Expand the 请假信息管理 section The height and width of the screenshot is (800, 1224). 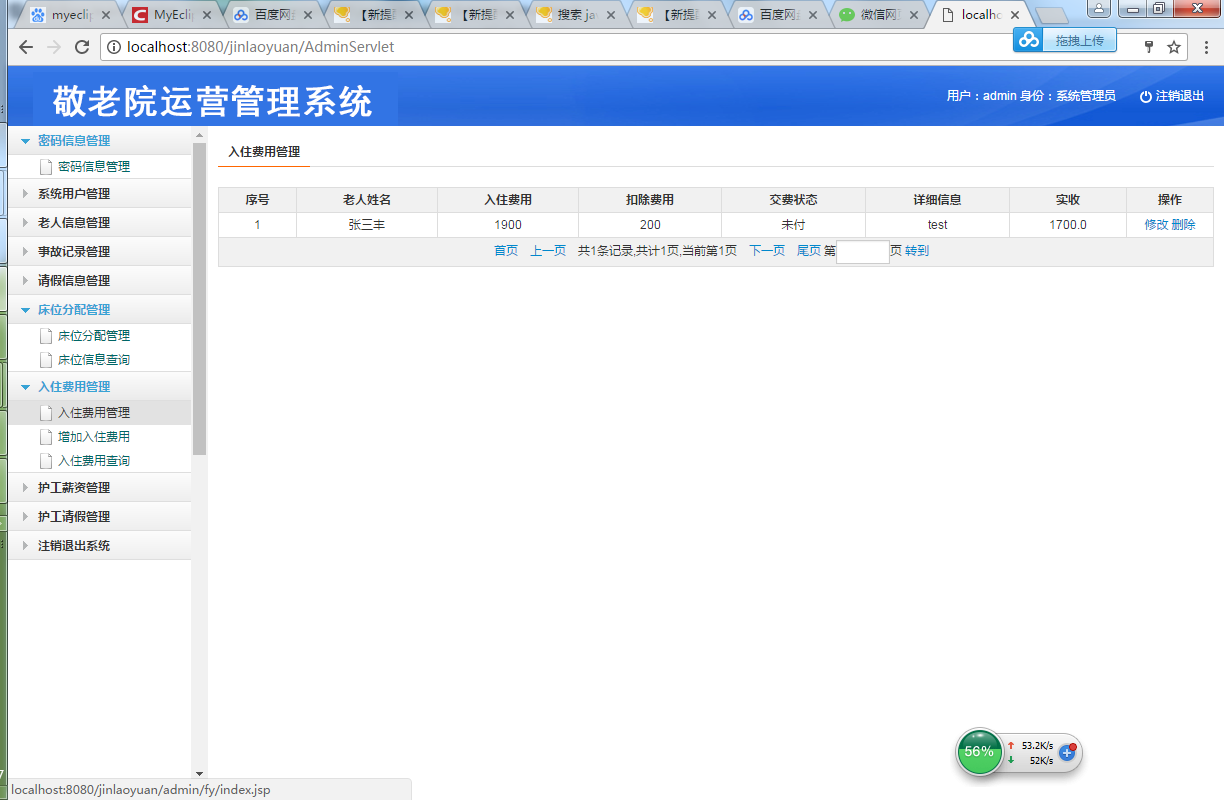coord(26,281)
